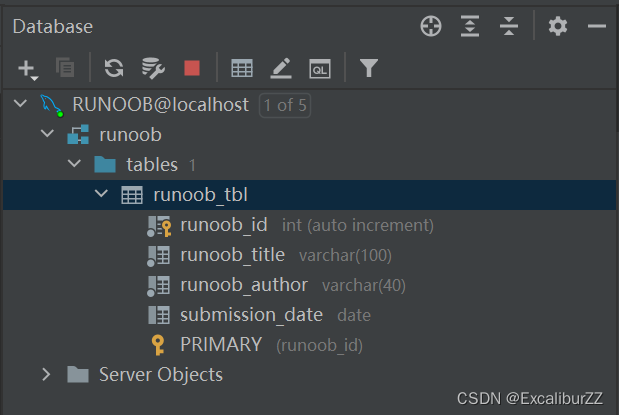Click the Database panel title
619x415 pixels.
53,27
